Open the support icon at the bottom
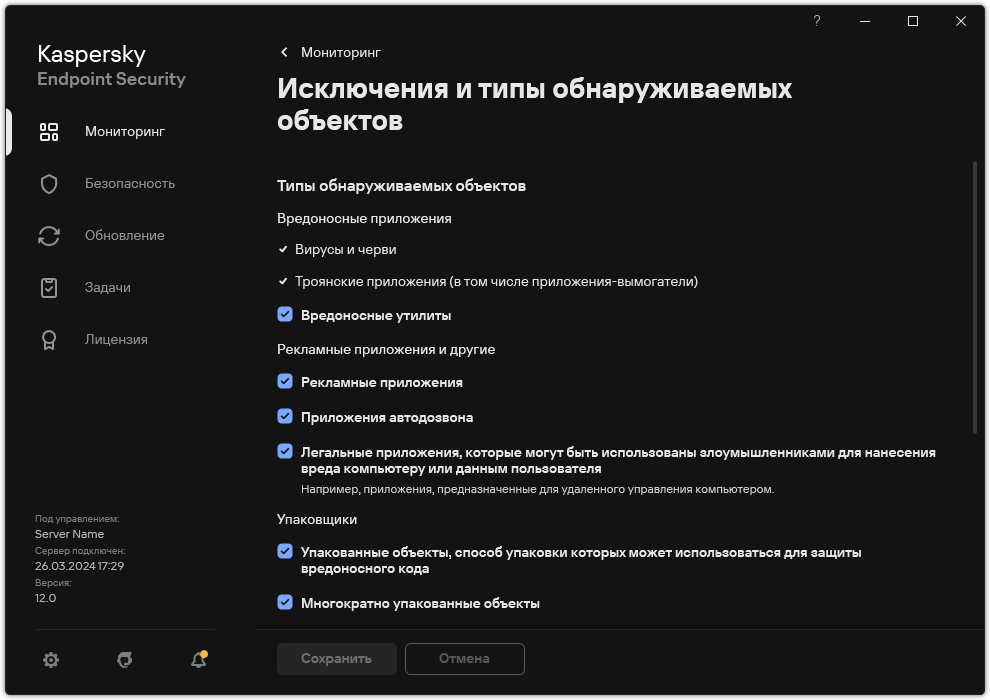 [124, 660]
